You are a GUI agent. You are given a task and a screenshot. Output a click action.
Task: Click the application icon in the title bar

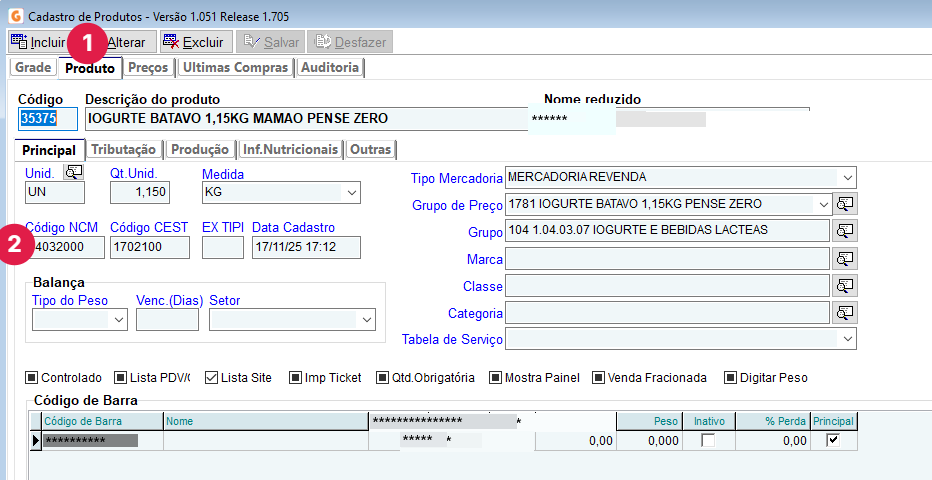[x=17, y=16]
